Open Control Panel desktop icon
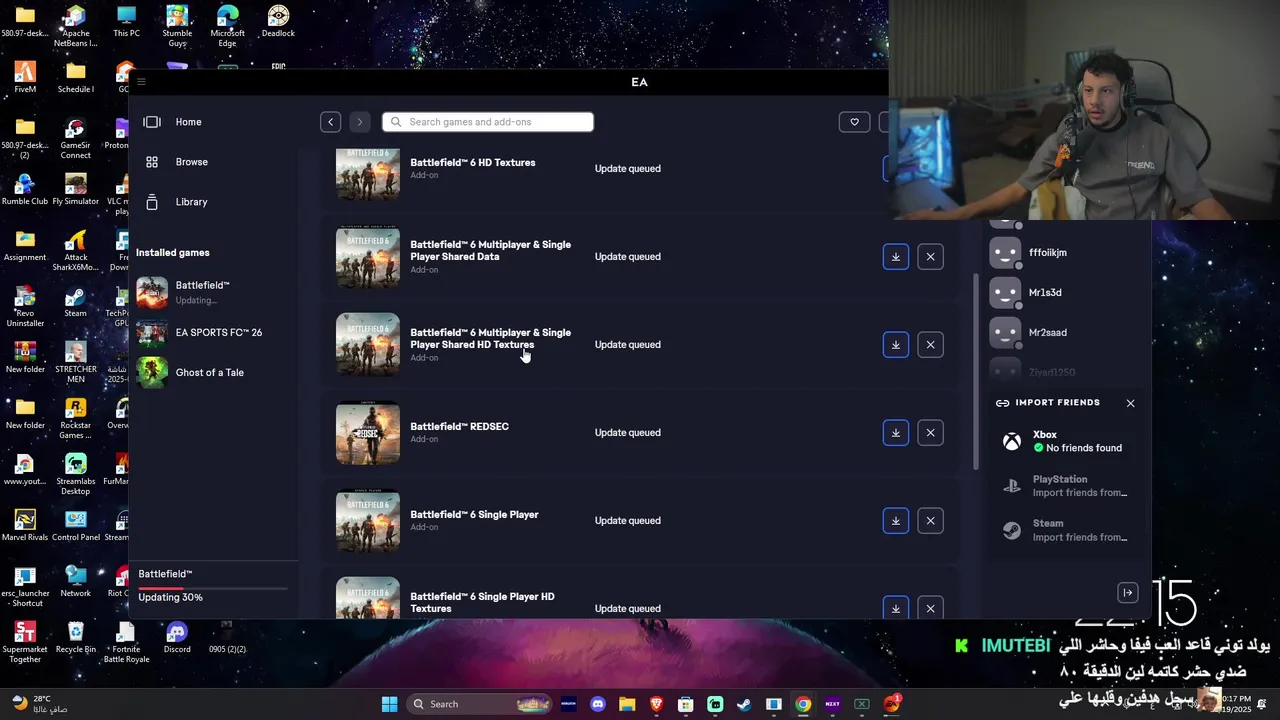Viewport: 1280px width, 720px height. pyautogui.click(x=75, y=526)
